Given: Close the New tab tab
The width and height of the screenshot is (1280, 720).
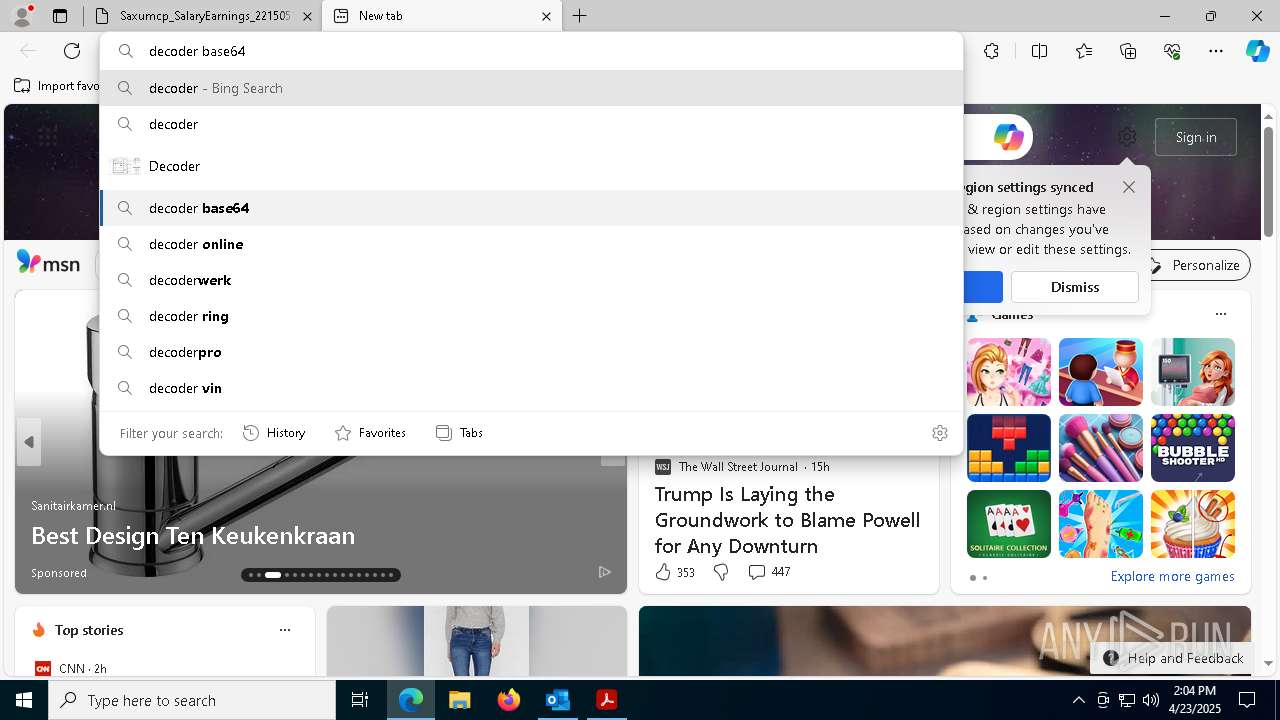Looking at the screenshot, I should [547, 16].
